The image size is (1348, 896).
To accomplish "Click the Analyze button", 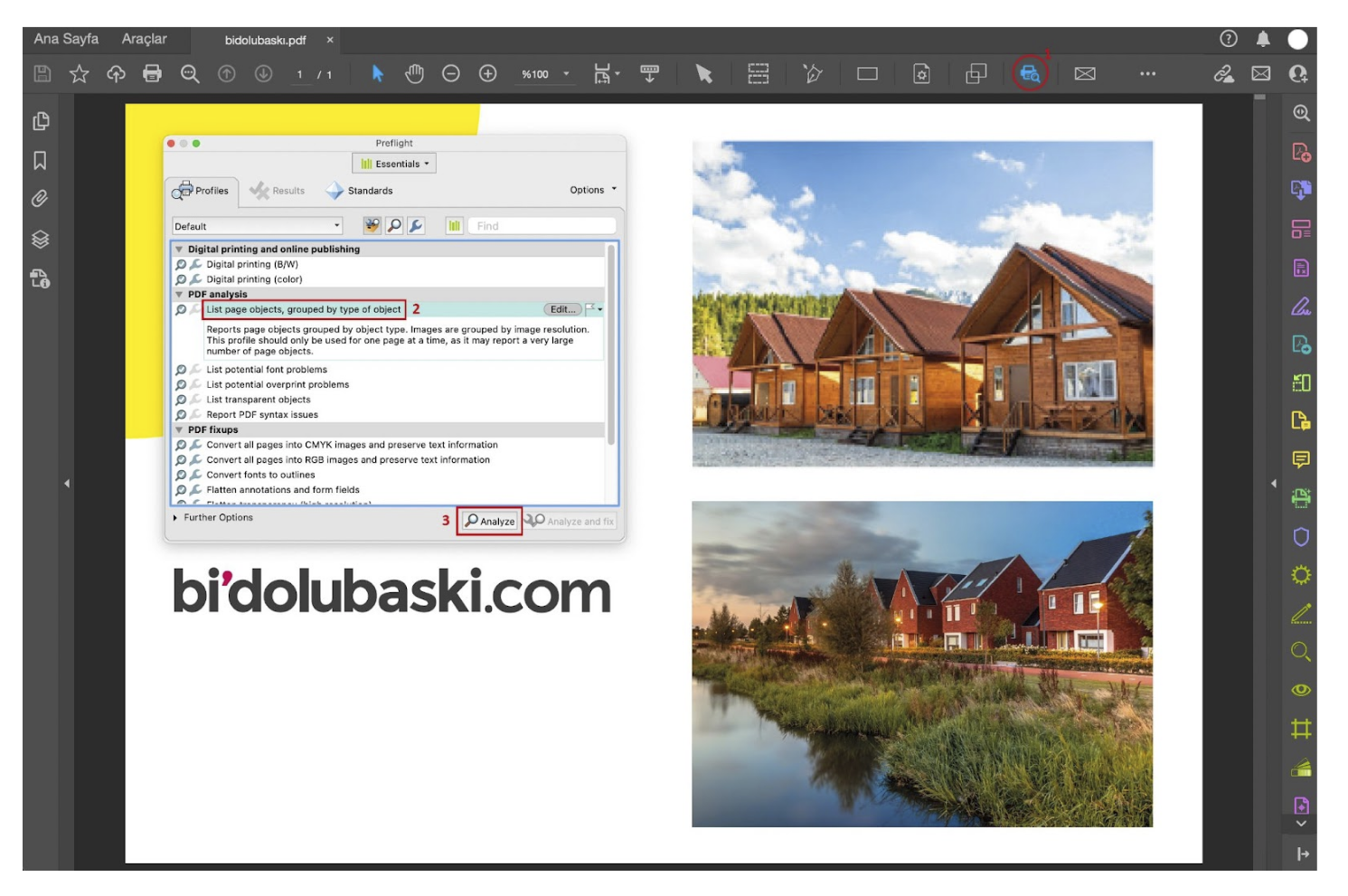I will pyautogui.click(x=489, y=521).
